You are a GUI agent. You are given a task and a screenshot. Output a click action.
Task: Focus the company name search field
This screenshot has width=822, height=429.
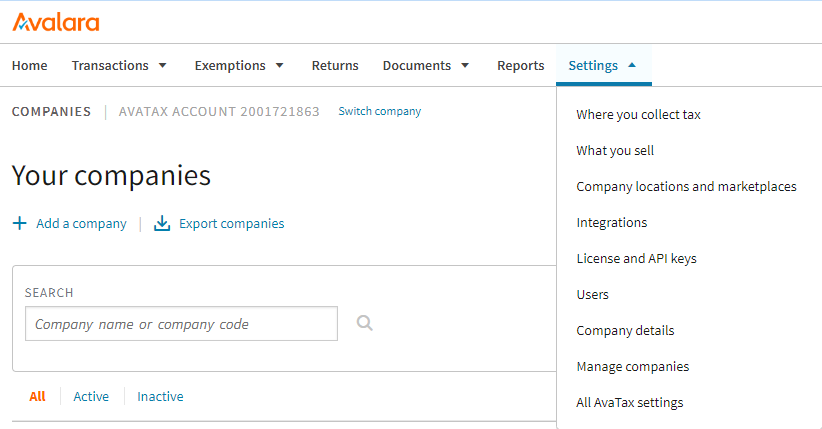pos(181,324)
